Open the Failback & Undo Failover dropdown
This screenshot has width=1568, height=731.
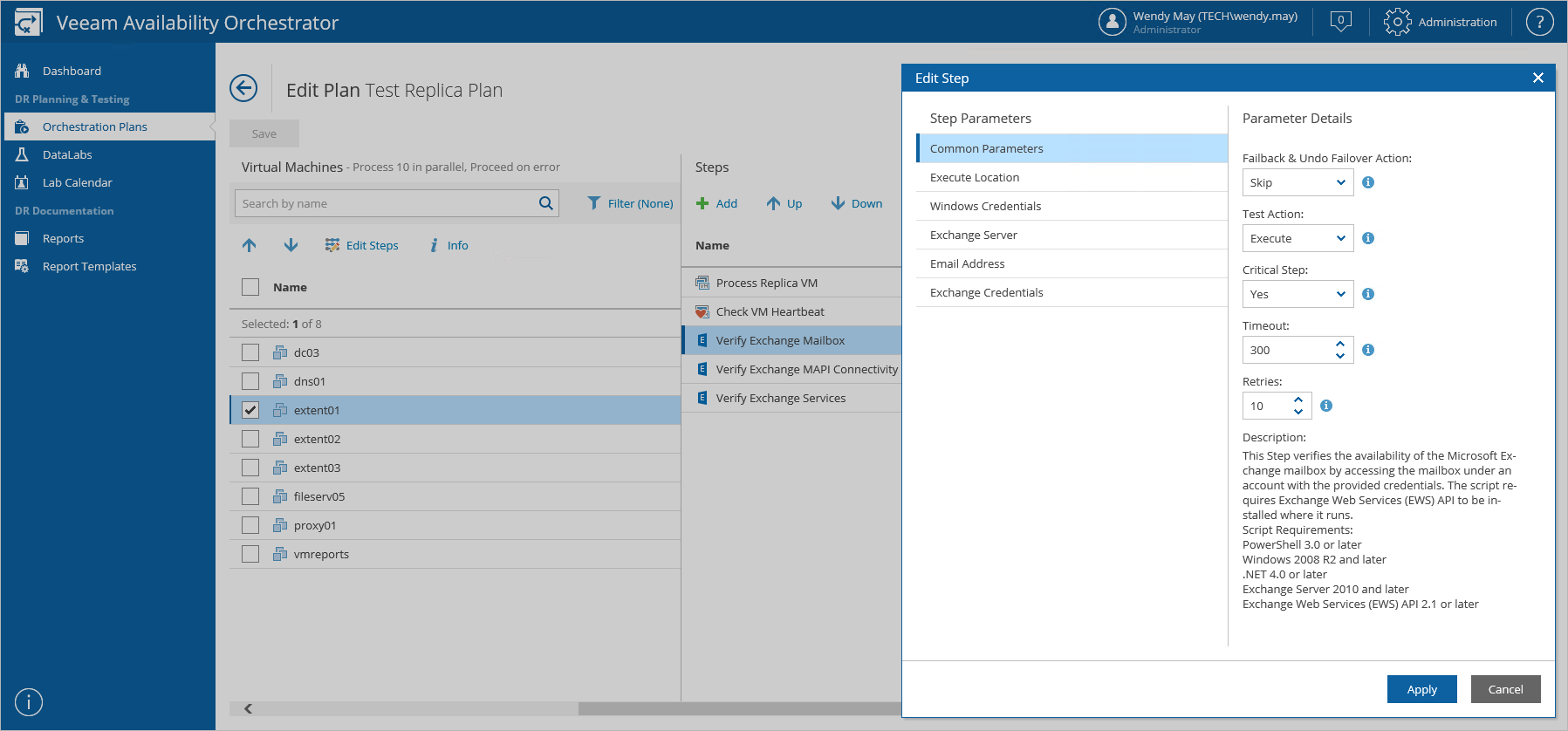click(x=1298, y=182)
